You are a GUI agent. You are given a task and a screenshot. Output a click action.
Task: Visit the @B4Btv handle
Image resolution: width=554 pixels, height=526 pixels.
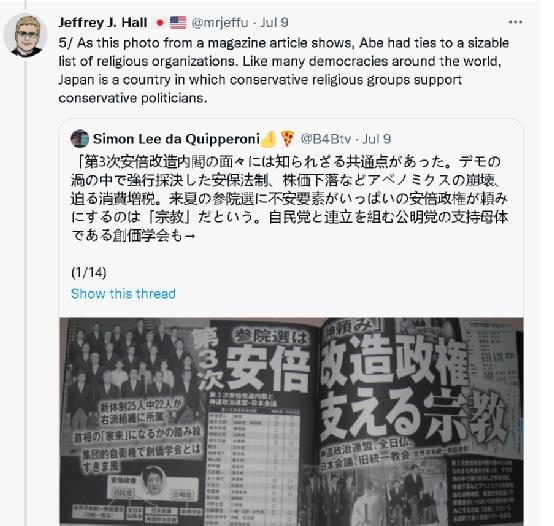[325, 139]
